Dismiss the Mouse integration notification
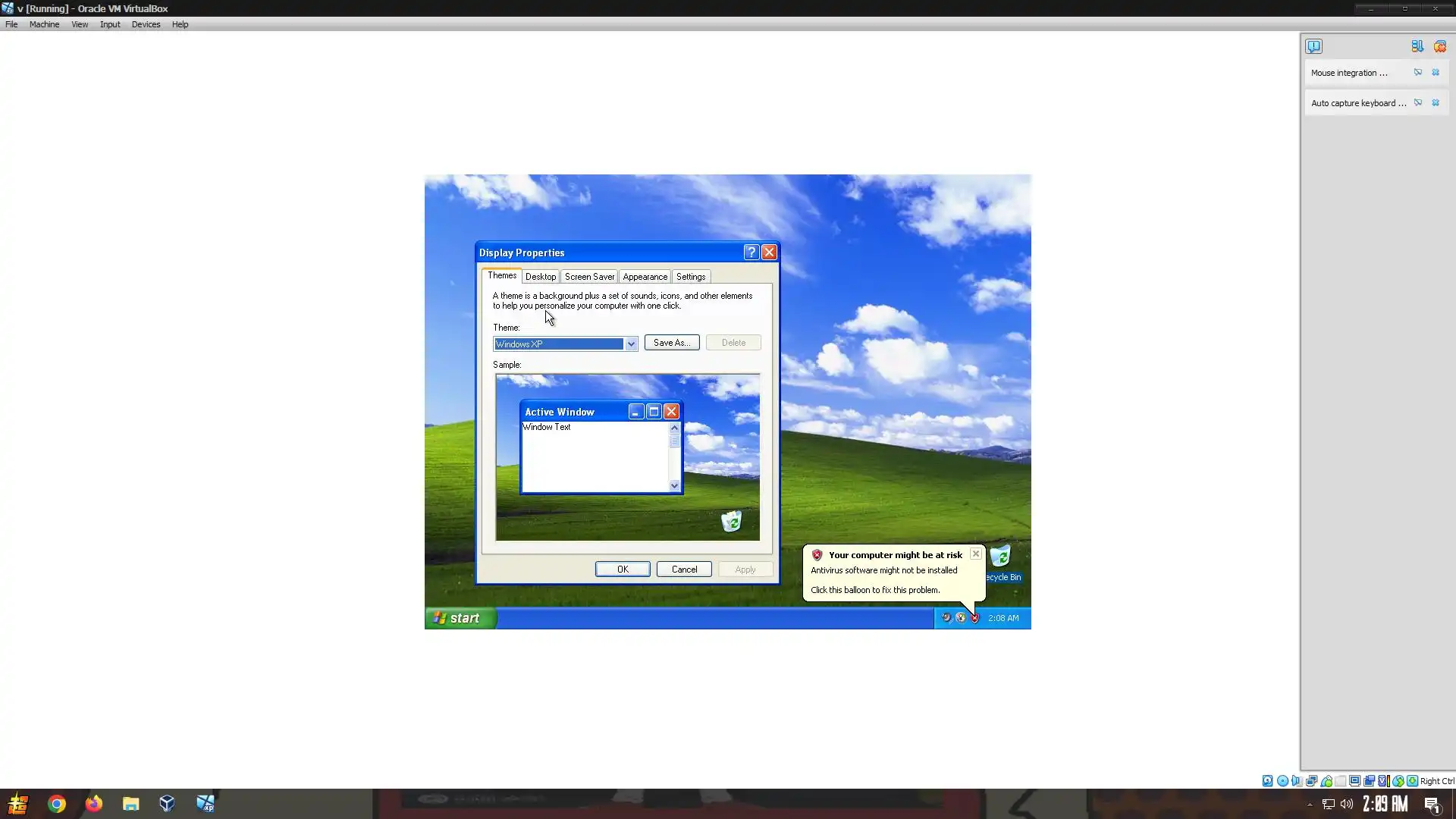Screen dimensions: 1456x819 tap(1435, 73)
